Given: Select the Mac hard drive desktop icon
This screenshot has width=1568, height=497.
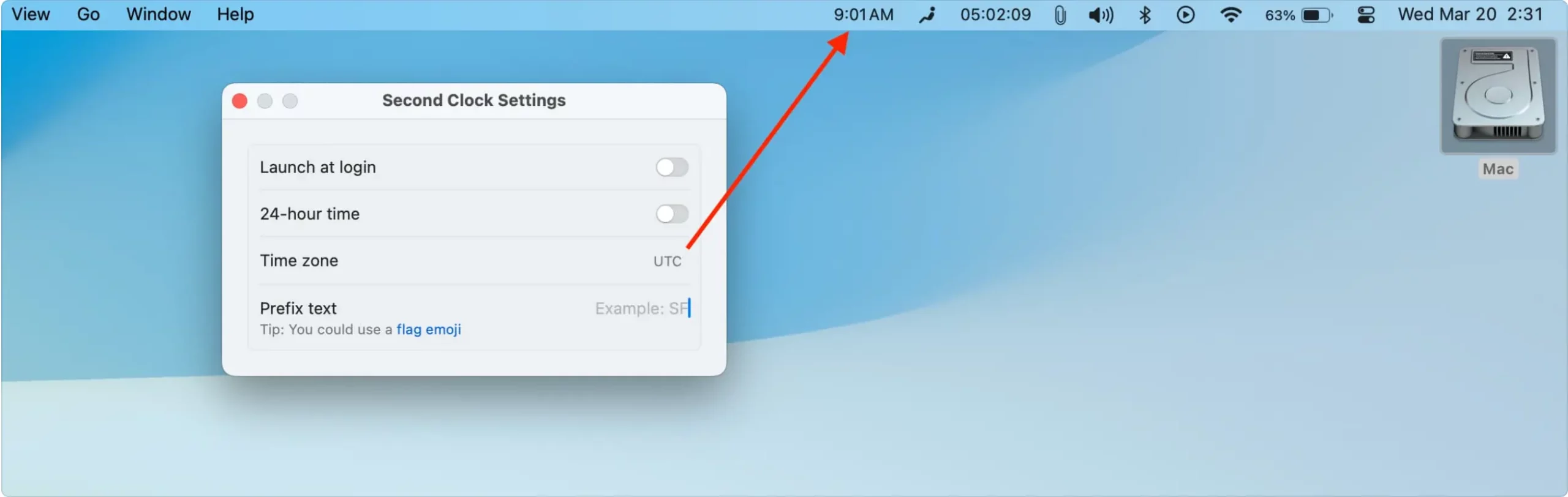Looking at the screenshot, I should pyautogui.click(x=1498, y=95).
